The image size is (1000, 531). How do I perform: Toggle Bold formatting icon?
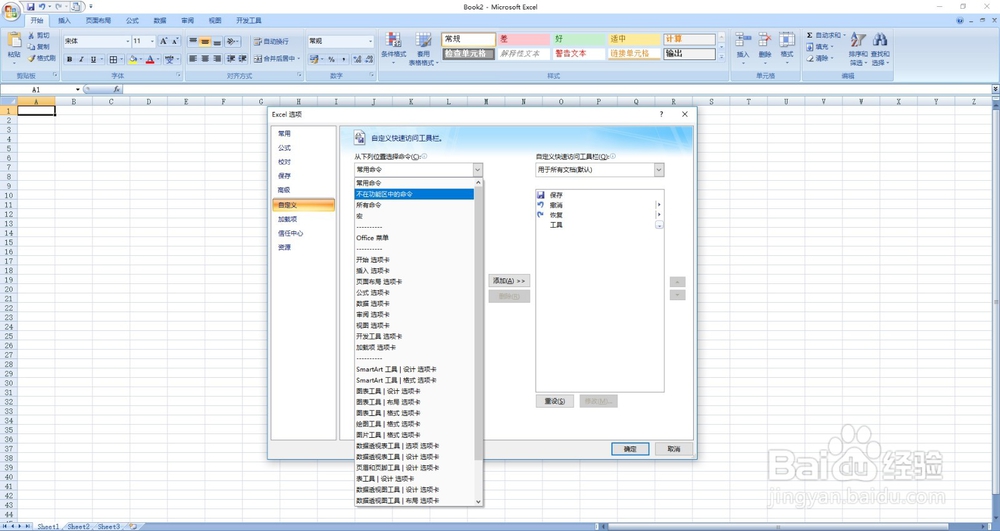(70, 59)
